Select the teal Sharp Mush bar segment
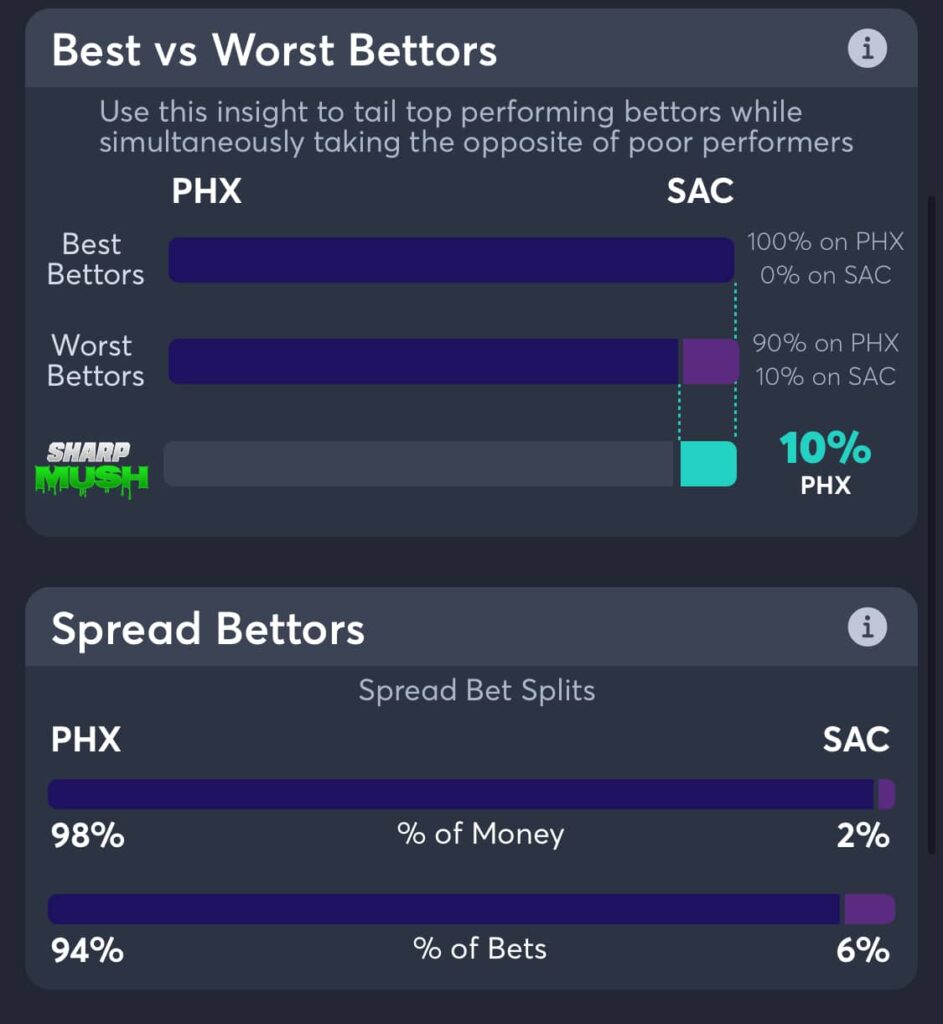Screen dimensions: 943x1024 pos(708,463)
